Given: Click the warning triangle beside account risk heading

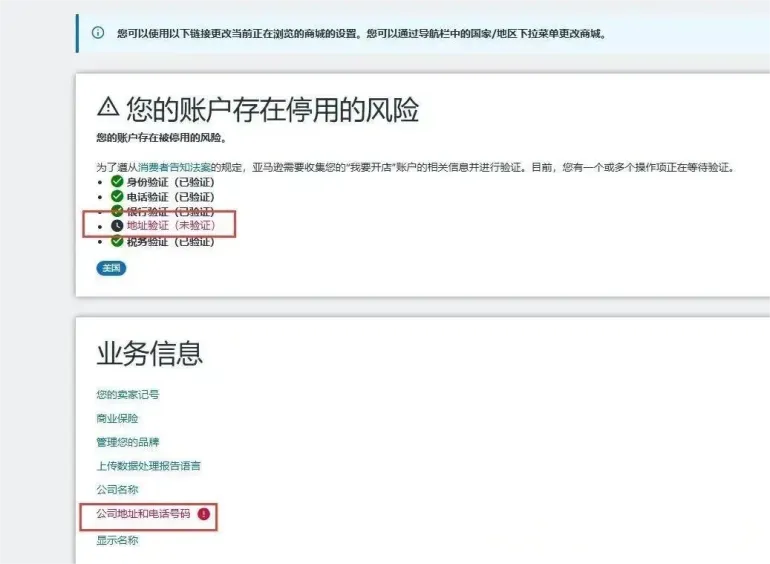Looking at the screenshot, I should click(108, 106).
